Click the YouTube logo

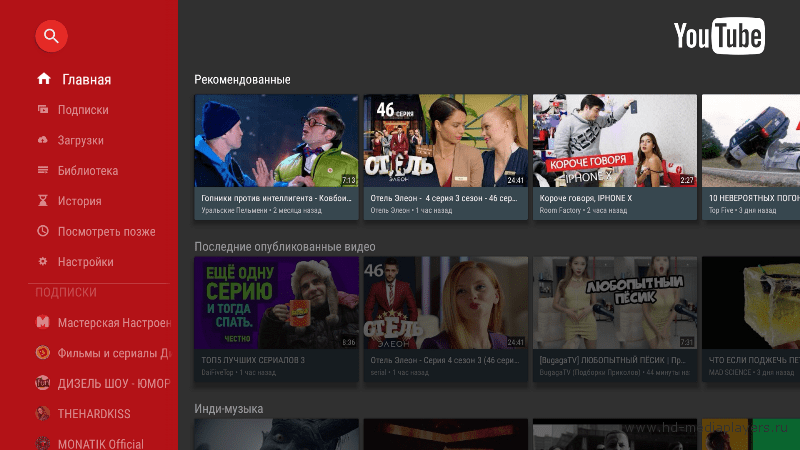(x=719, y=36)
